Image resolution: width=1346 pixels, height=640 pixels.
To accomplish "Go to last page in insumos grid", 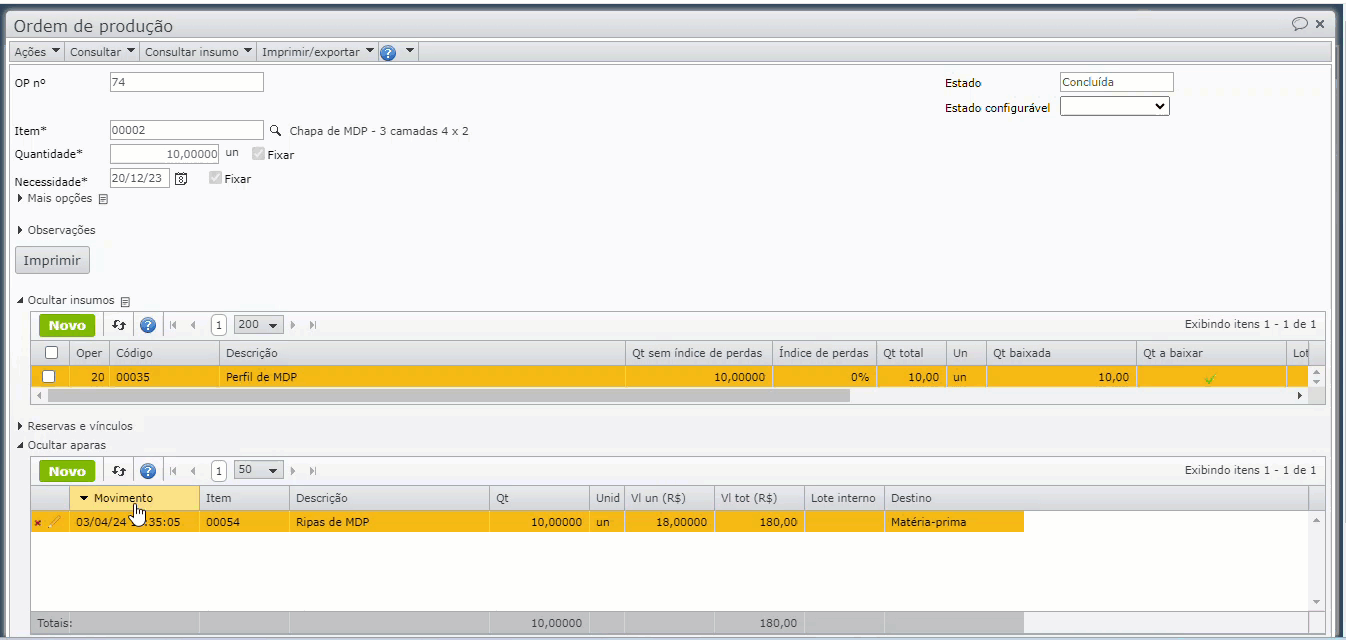I will pos(313,325).
